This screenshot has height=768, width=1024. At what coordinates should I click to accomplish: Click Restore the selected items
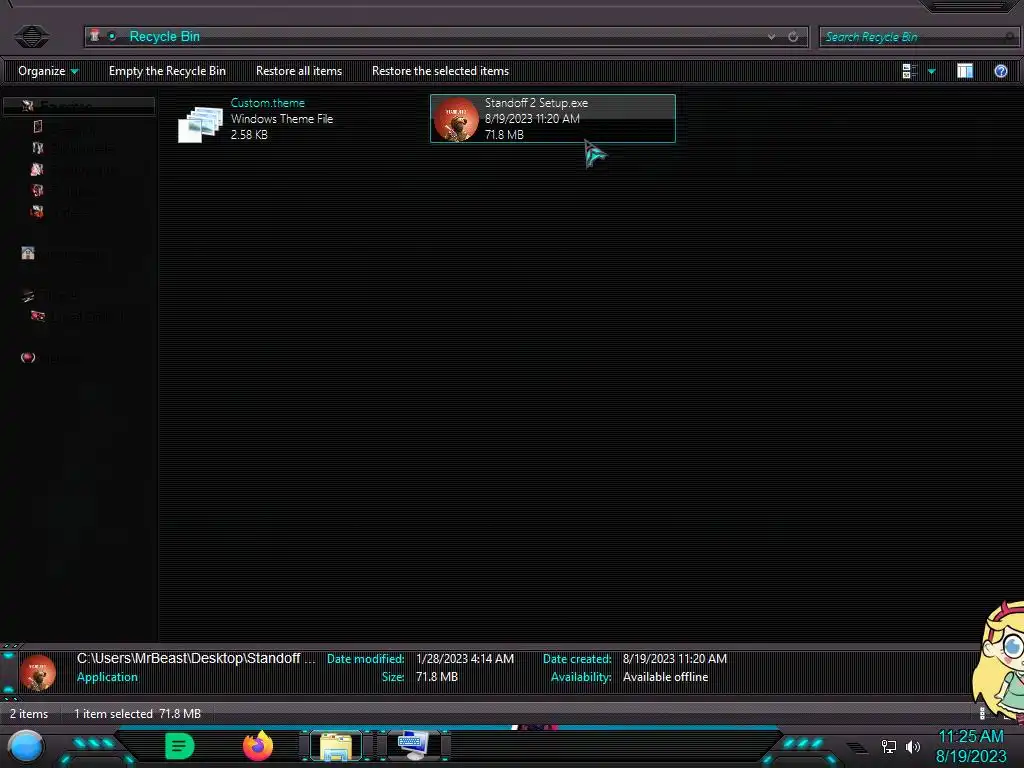[x=440, y=71]
